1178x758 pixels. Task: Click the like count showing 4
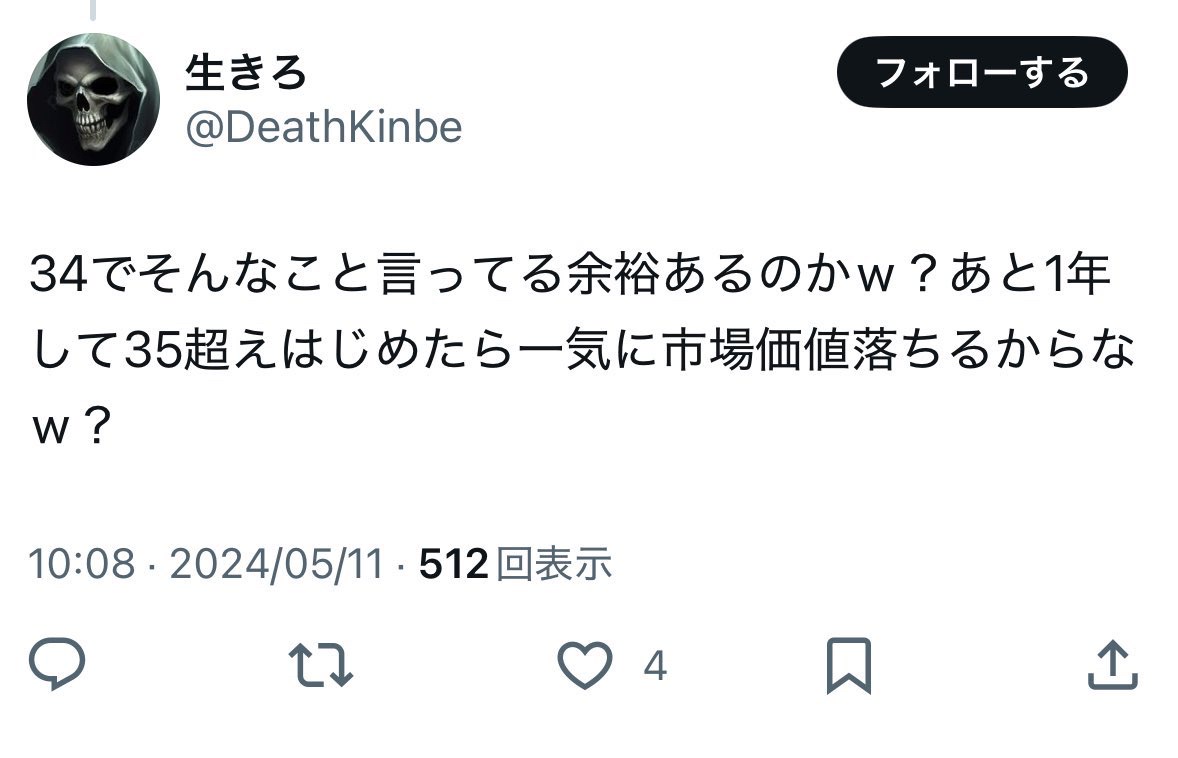coord(655,664)
